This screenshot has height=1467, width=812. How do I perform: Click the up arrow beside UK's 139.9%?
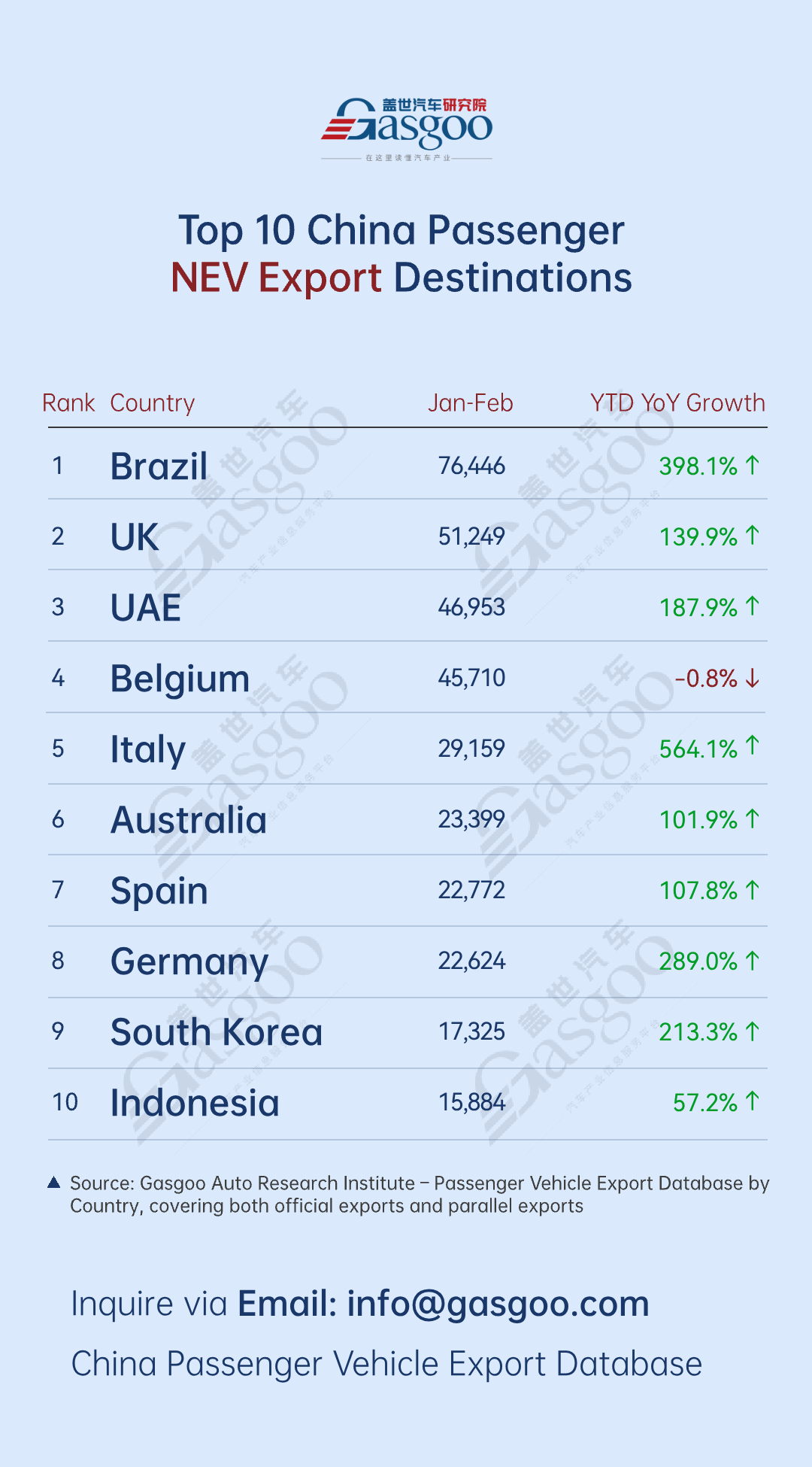point(753,536)
